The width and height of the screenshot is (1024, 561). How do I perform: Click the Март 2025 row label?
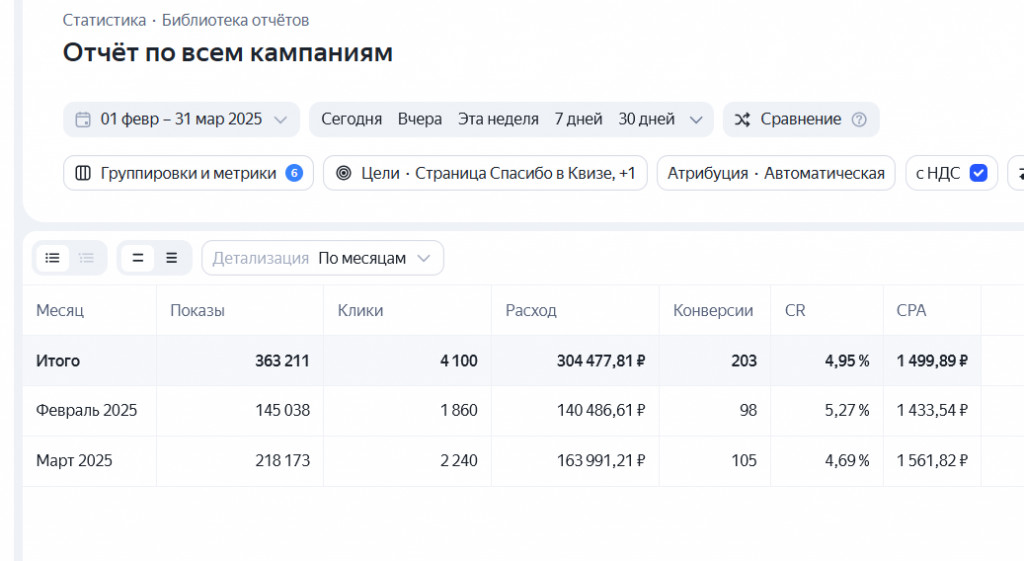click(74, 460)
